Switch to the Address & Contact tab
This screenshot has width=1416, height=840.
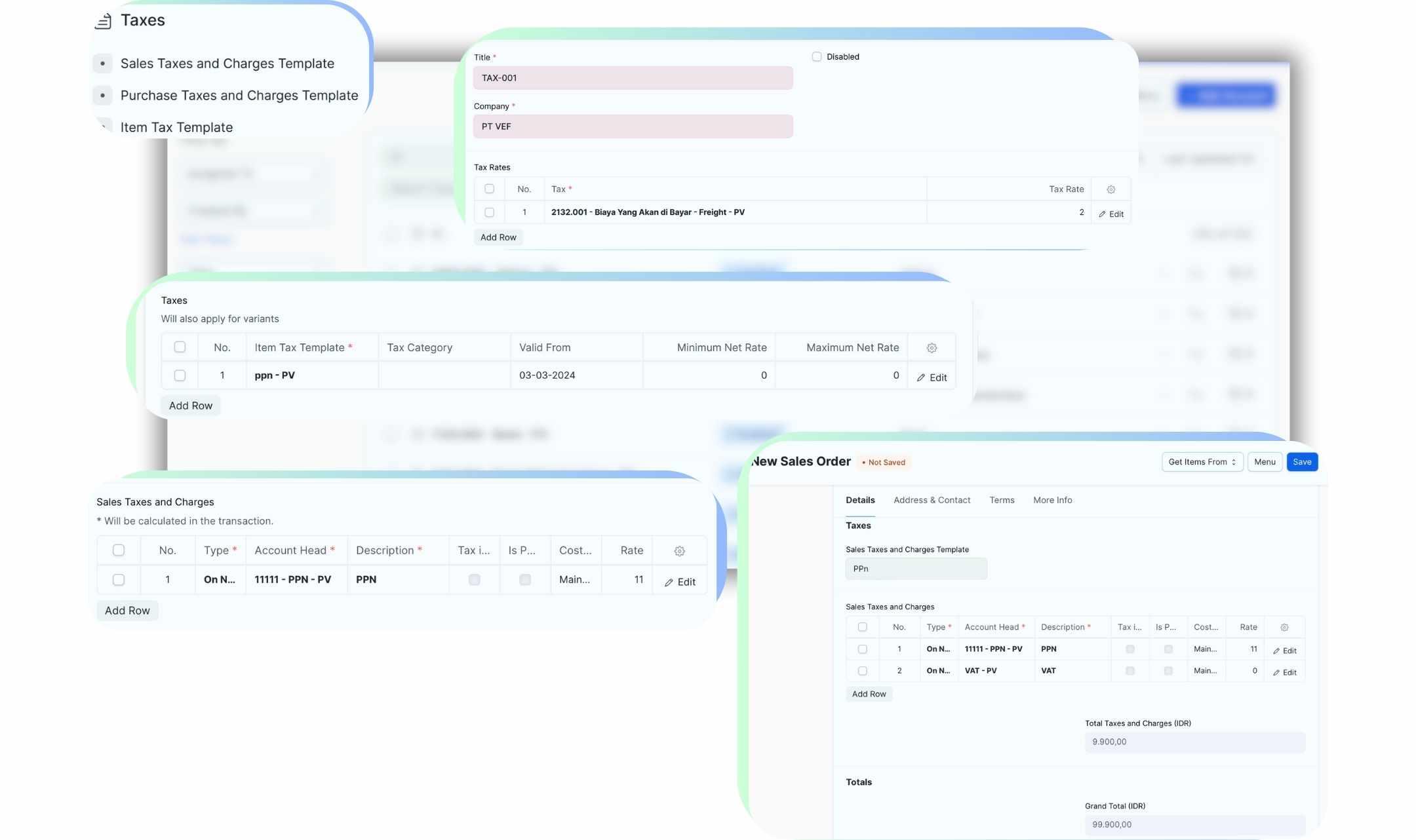tap(931, 500)
